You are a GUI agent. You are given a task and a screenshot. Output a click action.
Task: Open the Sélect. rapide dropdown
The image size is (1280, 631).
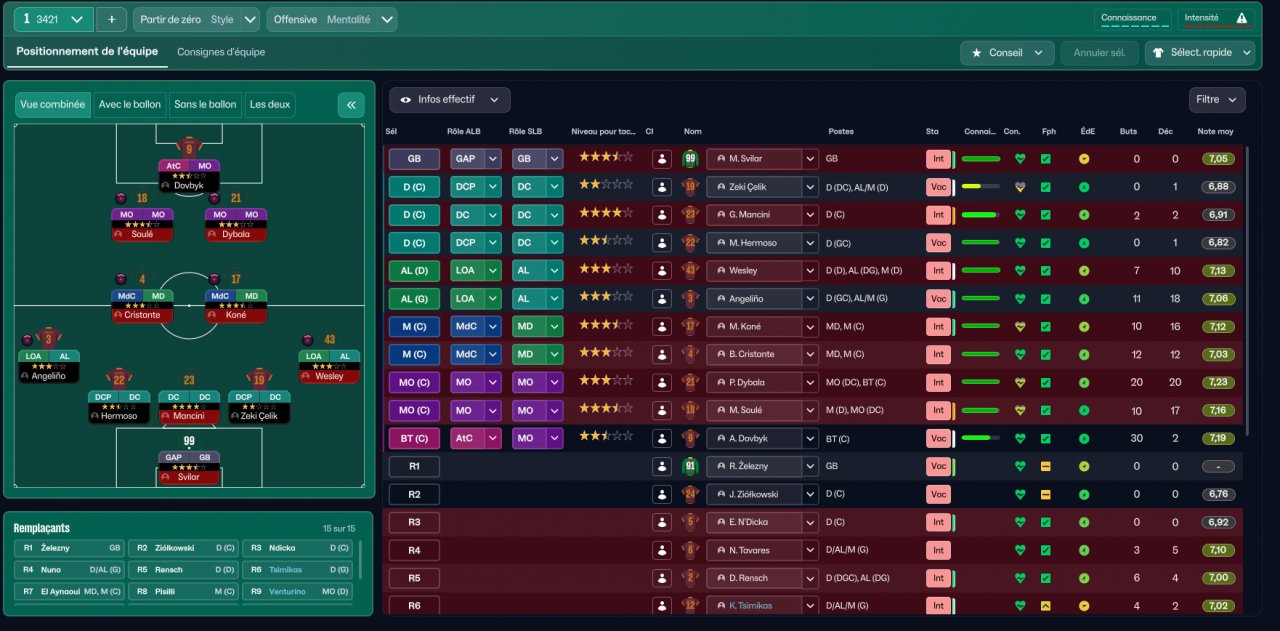click(x=1200, y=53)
